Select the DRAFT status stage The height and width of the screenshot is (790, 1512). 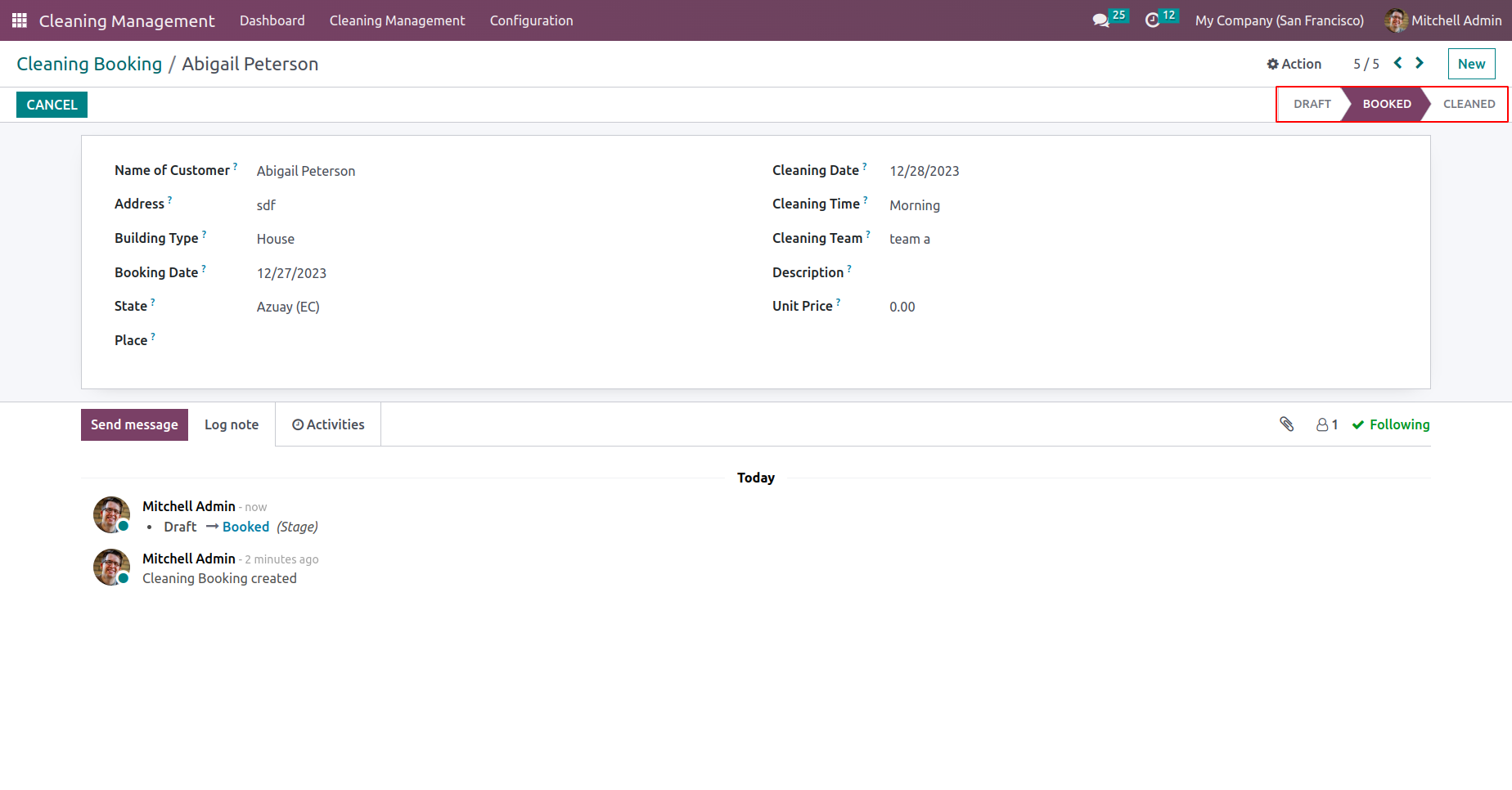[x=1312, y=104]
